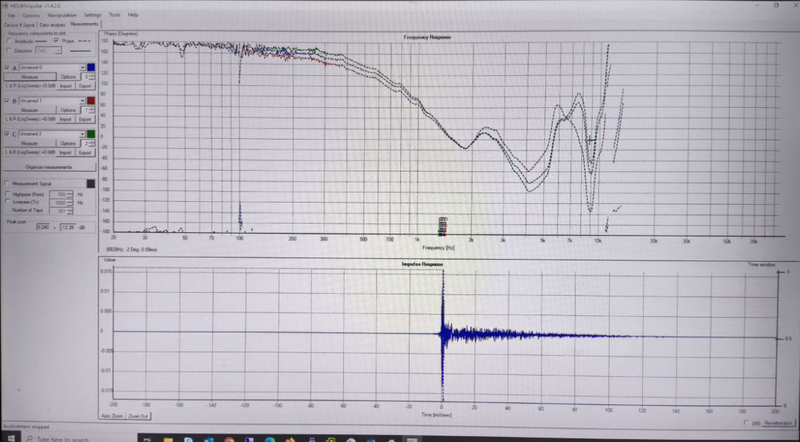
Task: Click the Peak pos level field -12.39
Action: click(69, 227)
